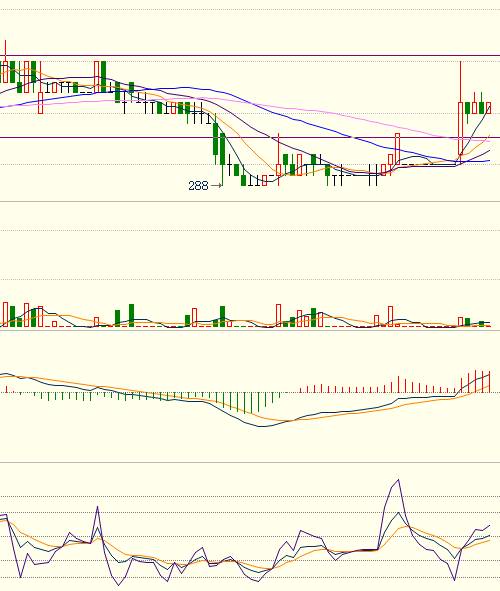Select the upper horizontal purple resistance line

(250, 56)
